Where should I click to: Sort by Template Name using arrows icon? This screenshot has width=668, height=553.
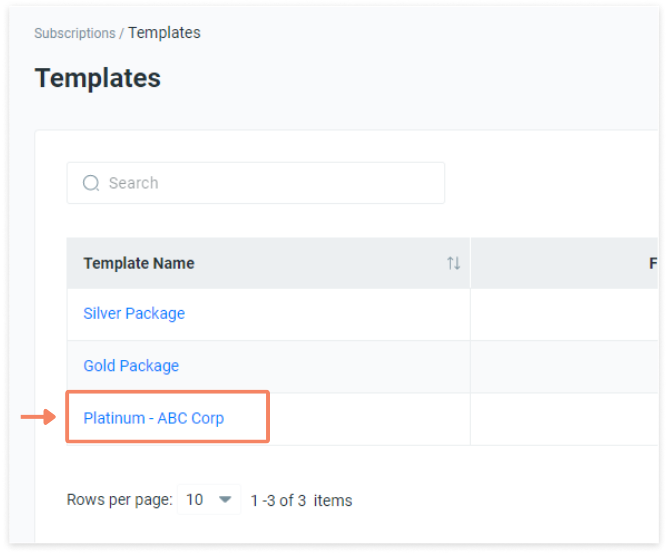pos(453,263)
